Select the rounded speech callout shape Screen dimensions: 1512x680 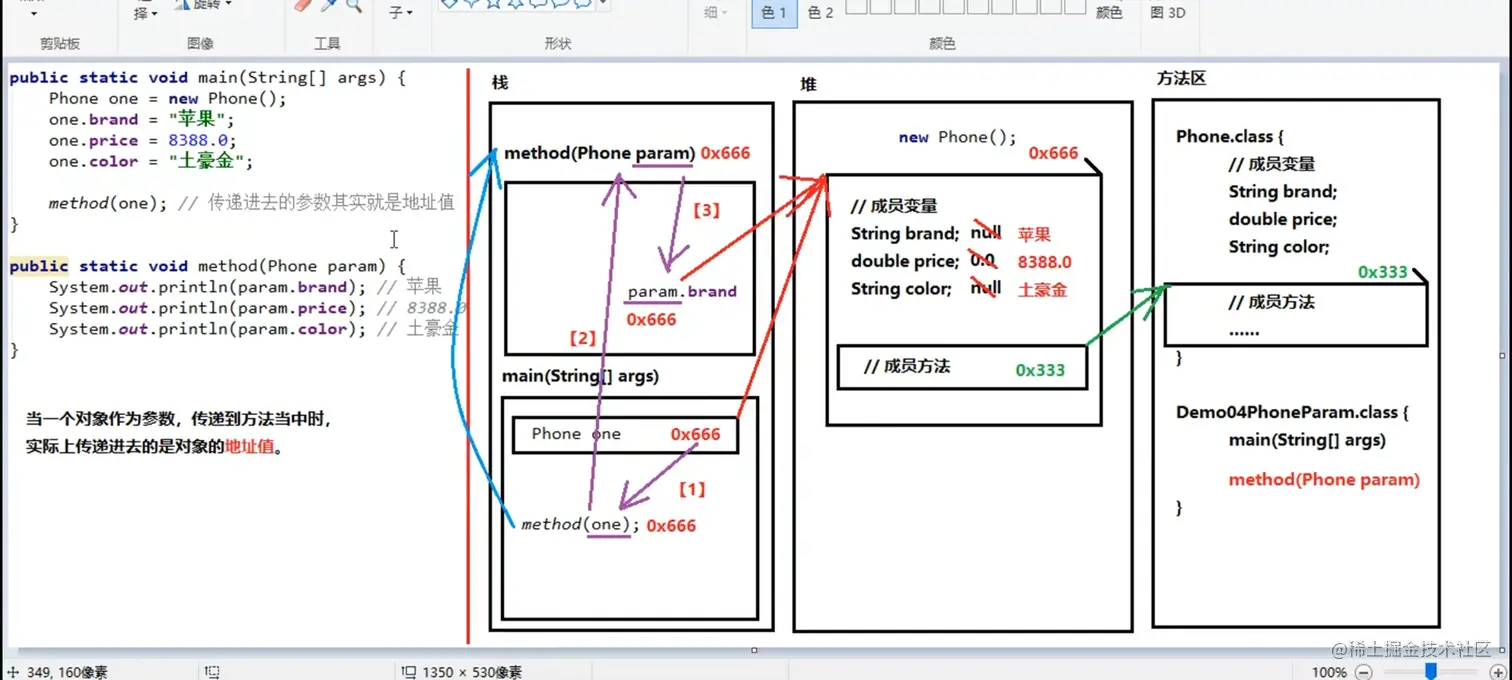pyautogui.click(x=536, y=8)
